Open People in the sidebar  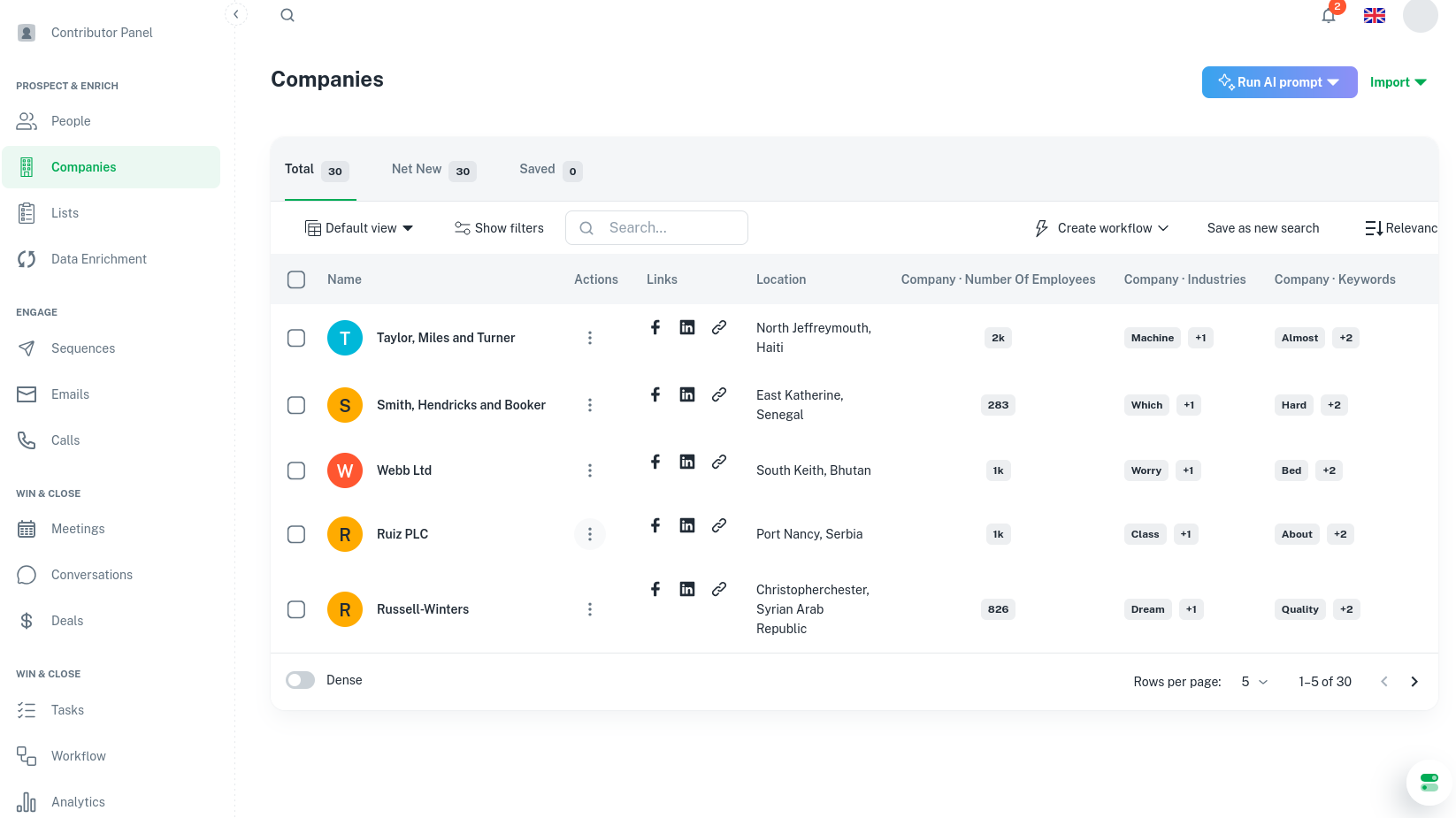point(111,121)
